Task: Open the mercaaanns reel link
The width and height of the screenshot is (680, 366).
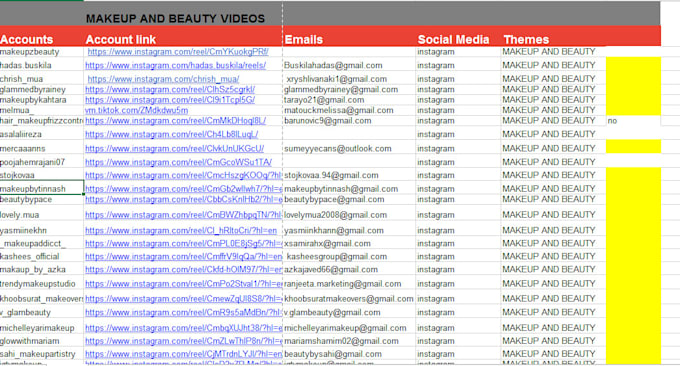Action: point(174,148)
